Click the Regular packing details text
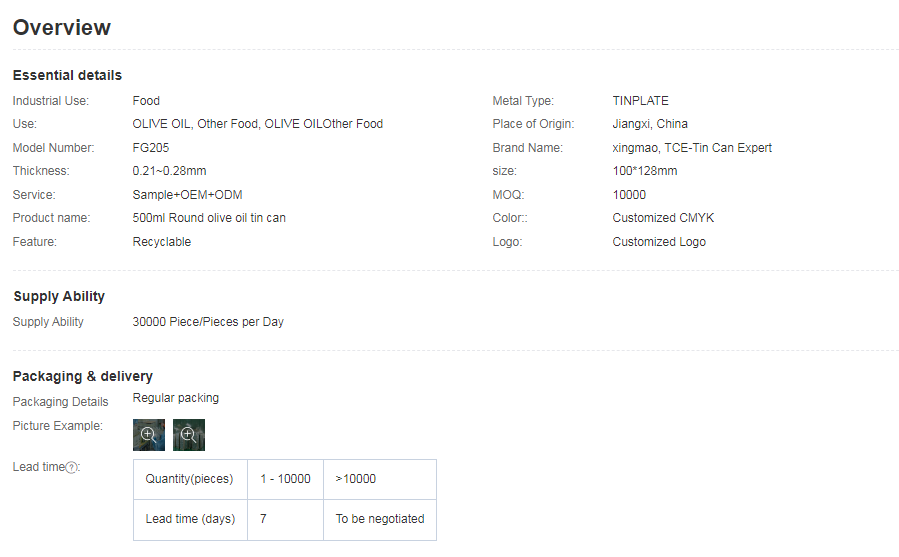The width and height of the screenshot is (899, 557). click(x=176, y=398)
